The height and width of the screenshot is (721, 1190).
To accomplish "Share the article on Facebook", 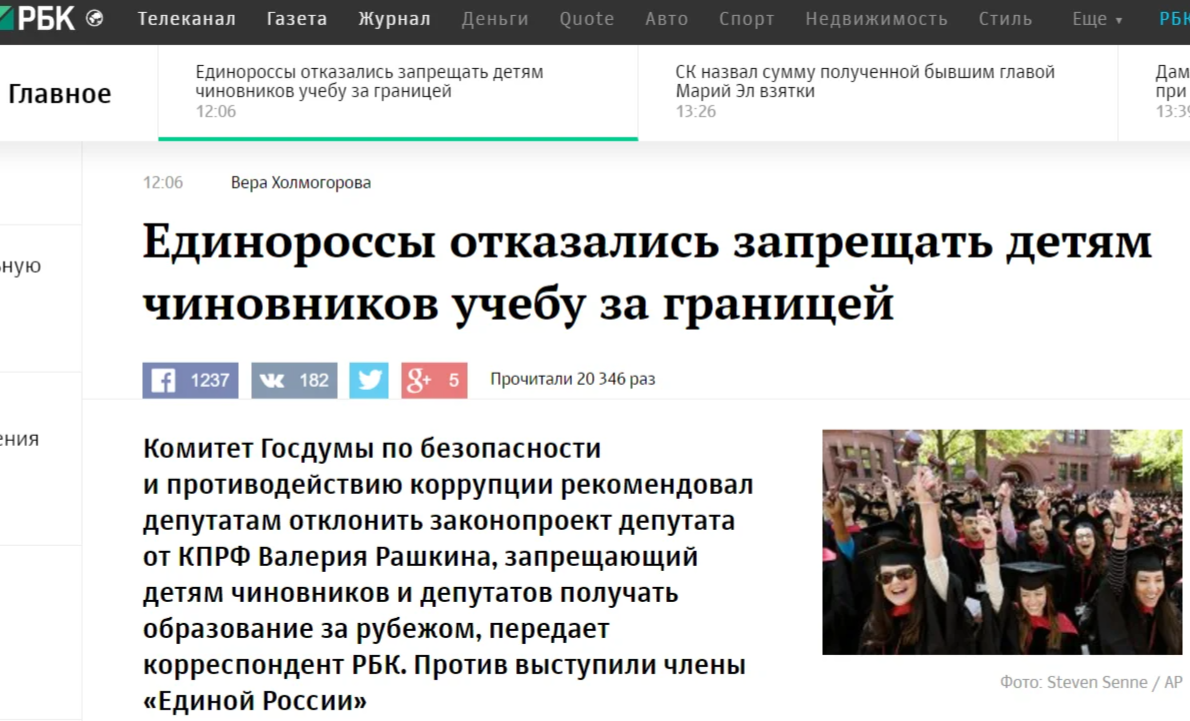I will click(x=190, y=380).
